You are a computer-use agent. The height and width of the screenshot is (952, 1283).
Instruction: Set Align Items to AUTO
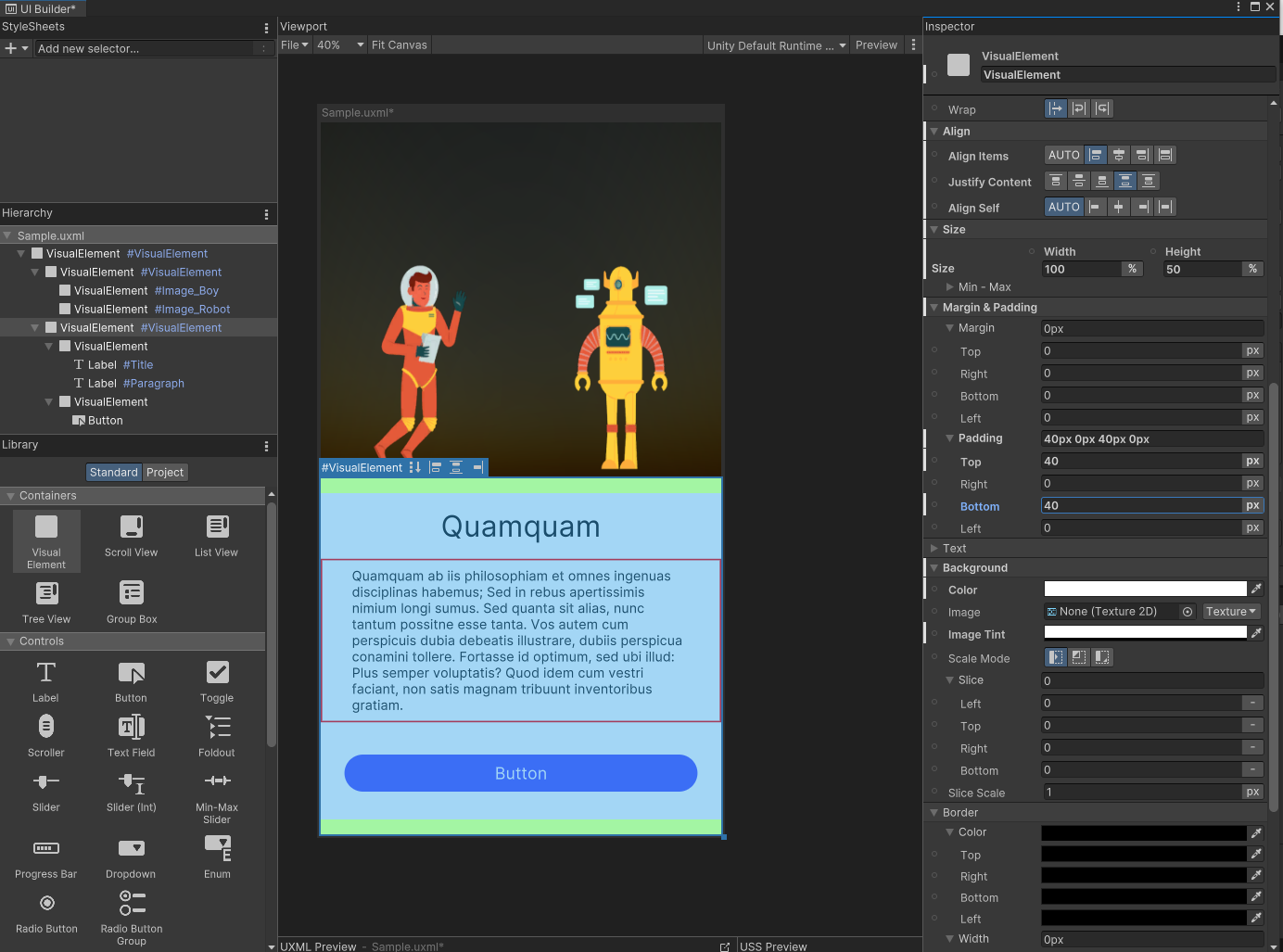(1063, 156)
